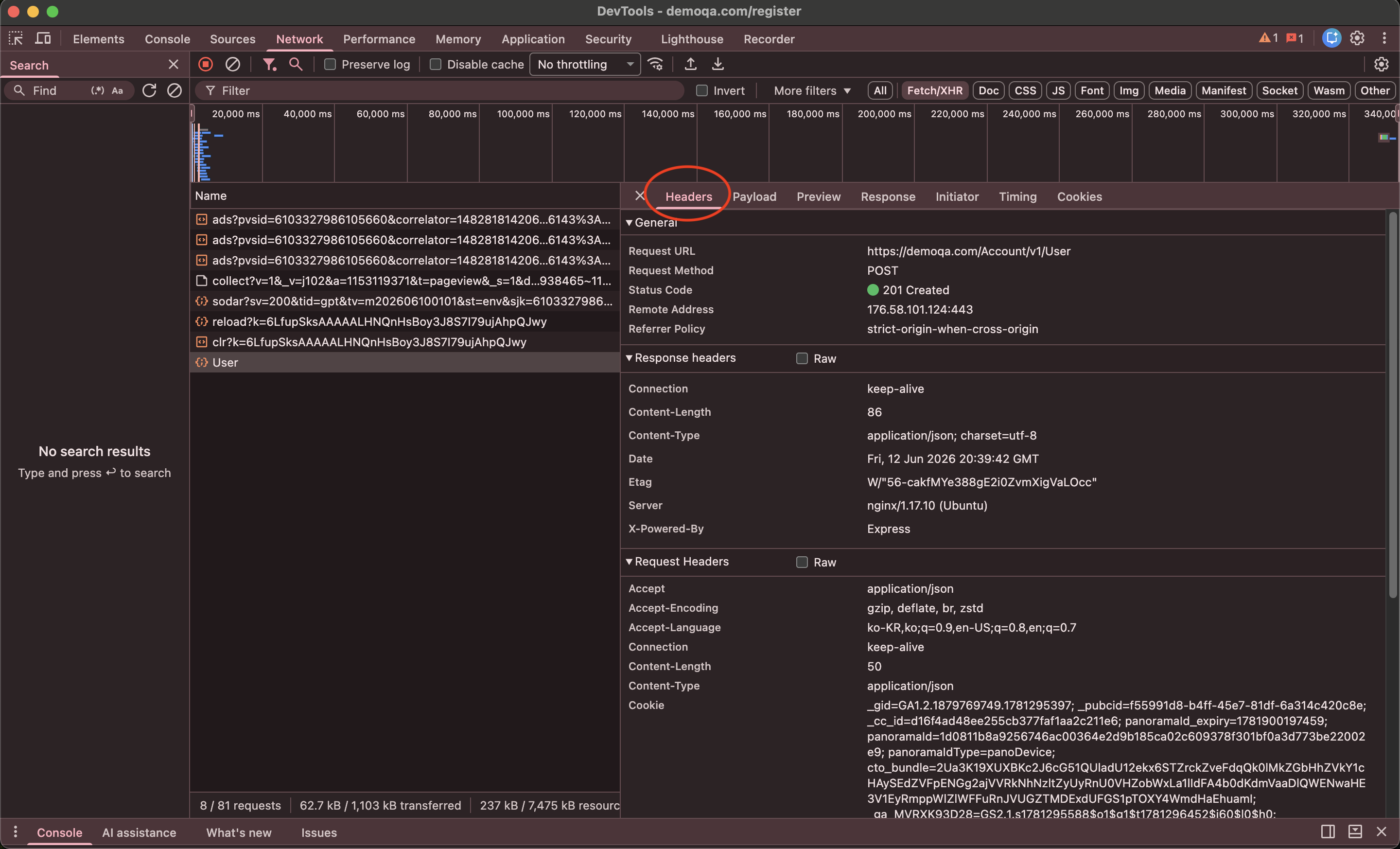Click the errors count indicator
1400x849 pixels.
pyautogui.click(x=1295, y=38)
